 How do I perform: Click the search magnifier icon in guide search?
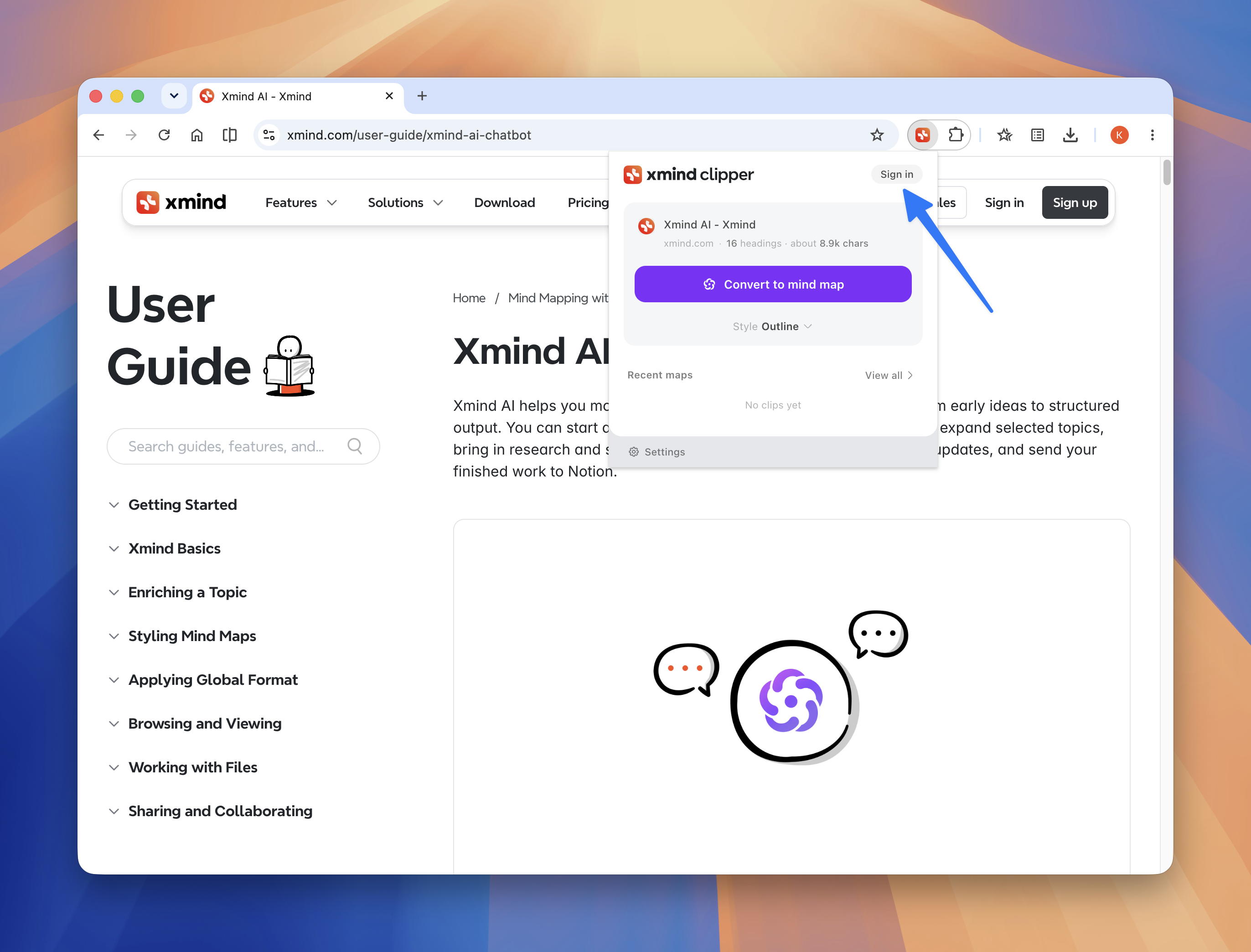[x=355, y=446]
